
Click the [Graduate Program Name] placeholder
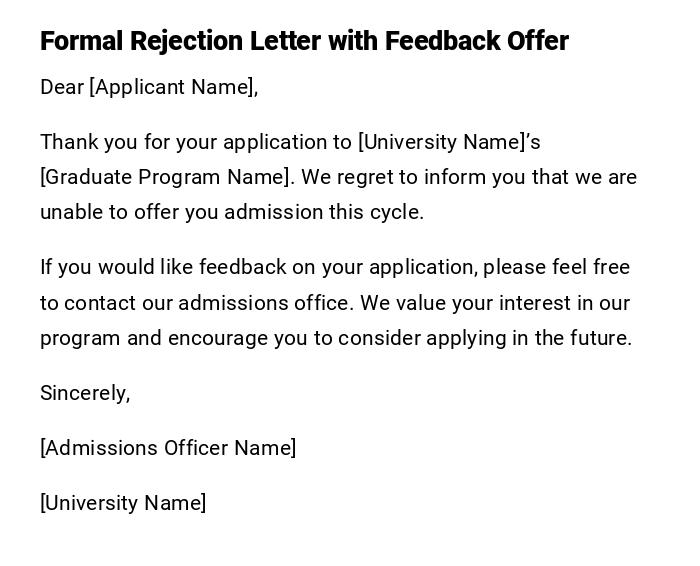point(166,177)
